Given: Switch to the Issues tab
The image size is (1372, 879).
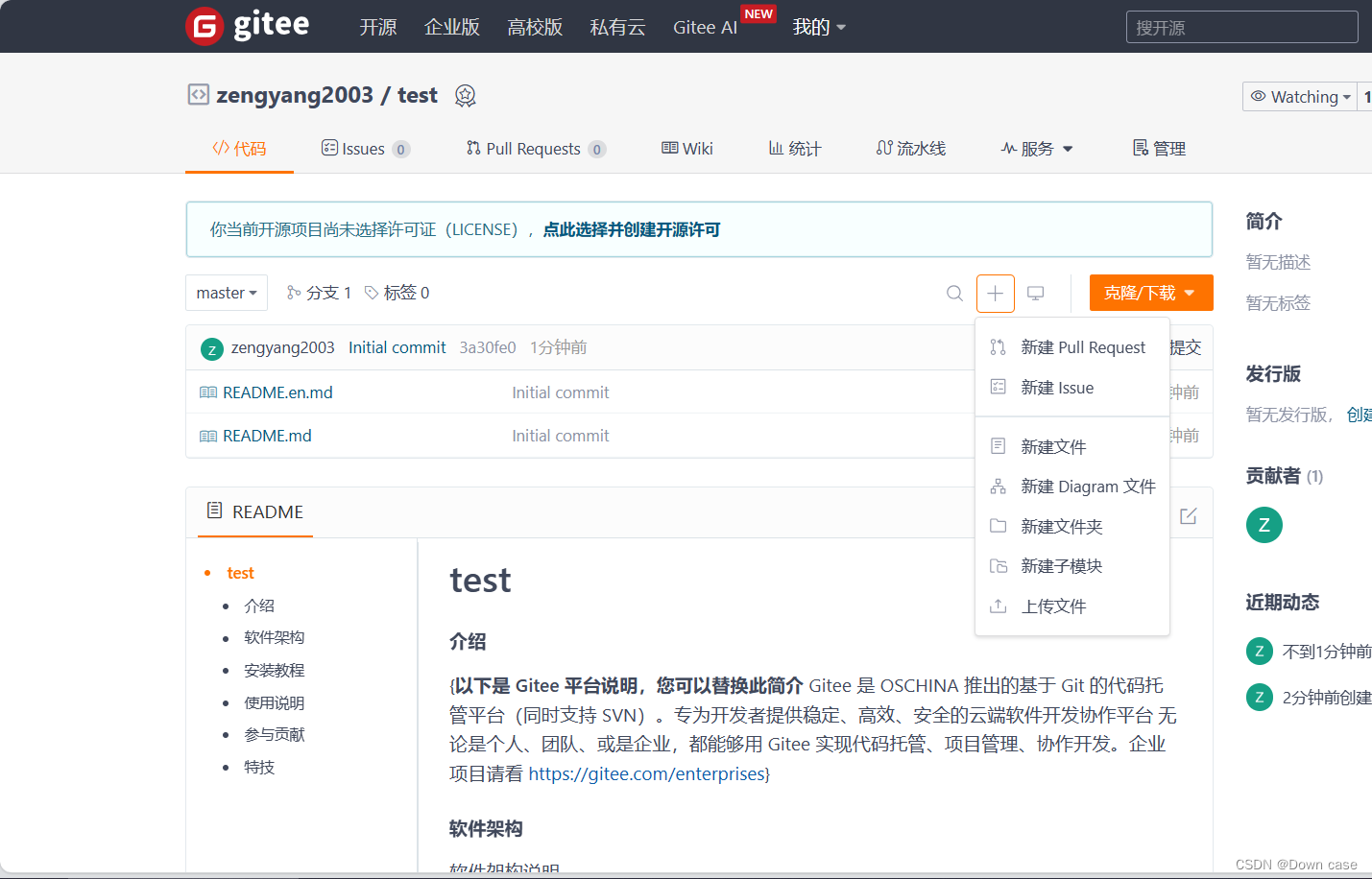Looking at the screenshot, I should click(365, 149).
